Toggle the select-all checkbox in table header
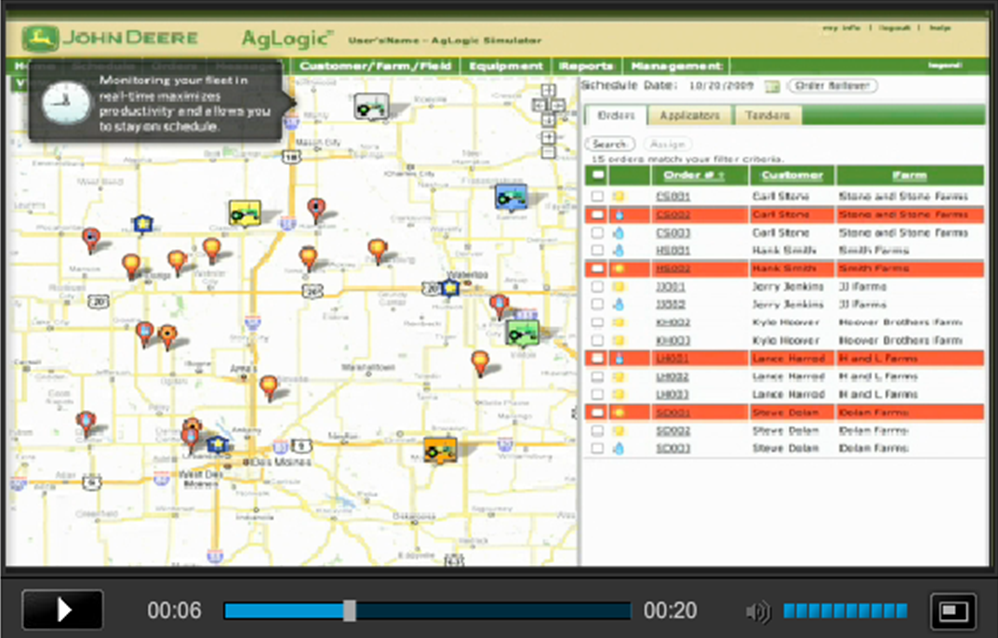The height and width of the screenshot is (638, 998). [597, 175]
